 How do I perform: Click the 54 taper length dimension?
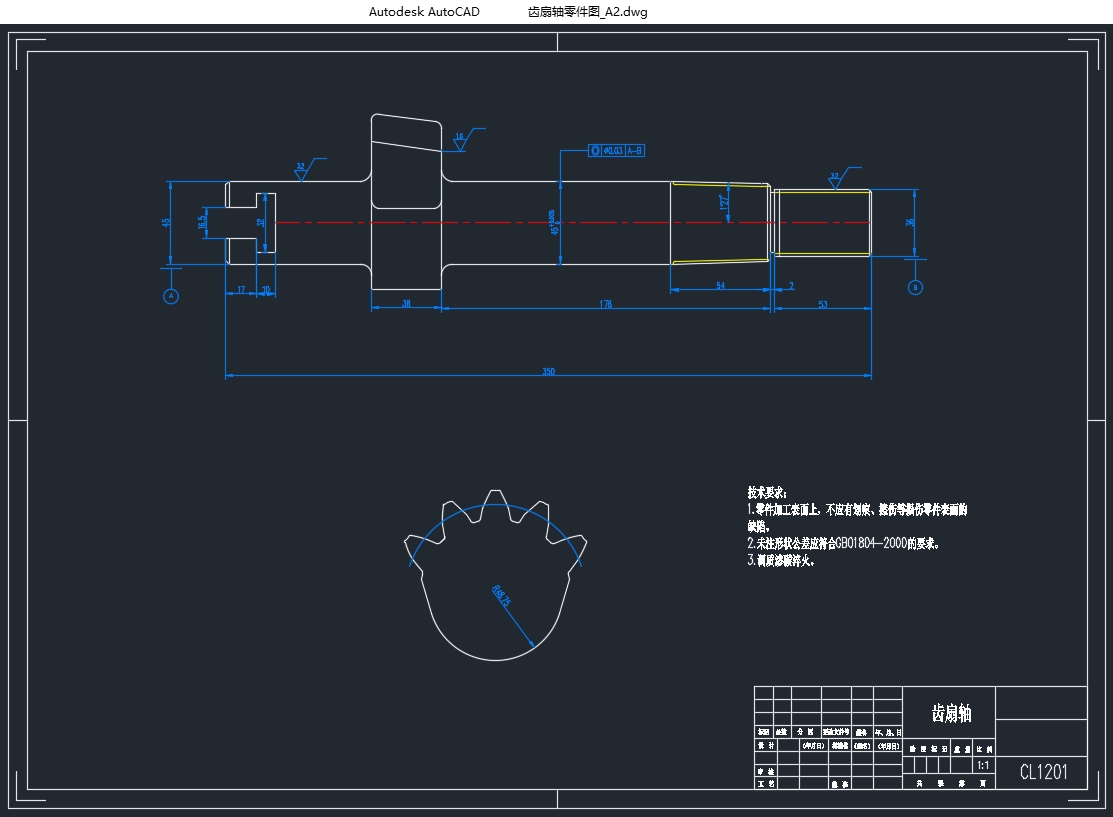coord(720,287)
